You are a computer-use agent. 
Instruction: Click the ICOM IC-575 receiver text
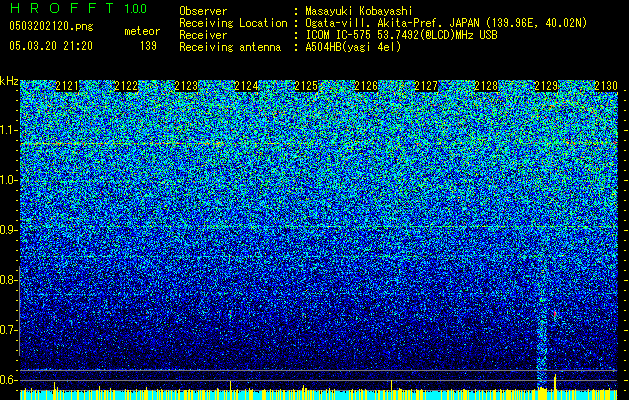[401, 35]
